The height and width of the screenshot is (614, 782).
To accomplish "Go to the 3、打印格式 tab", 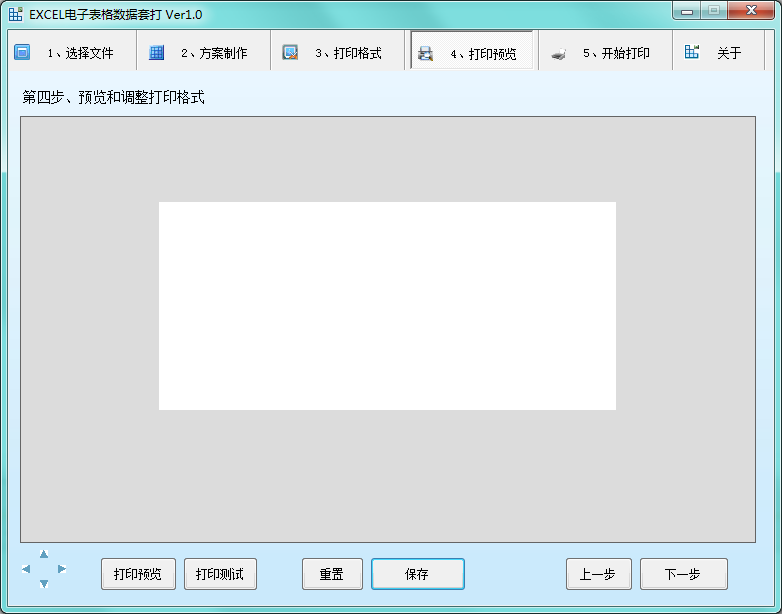I will click(338, 50).
